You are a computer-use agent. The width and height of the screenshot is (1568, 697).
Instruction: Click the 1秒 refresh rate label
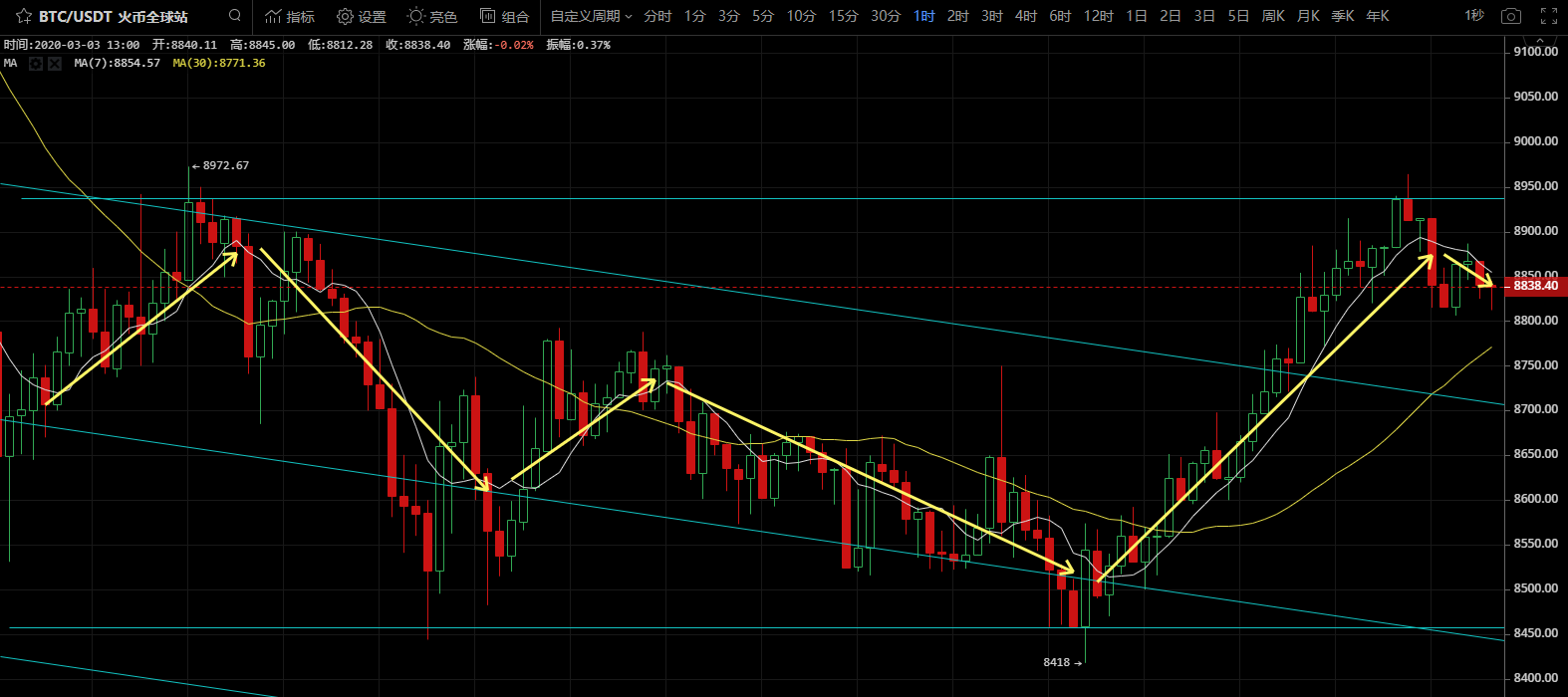click(1473, 16)
